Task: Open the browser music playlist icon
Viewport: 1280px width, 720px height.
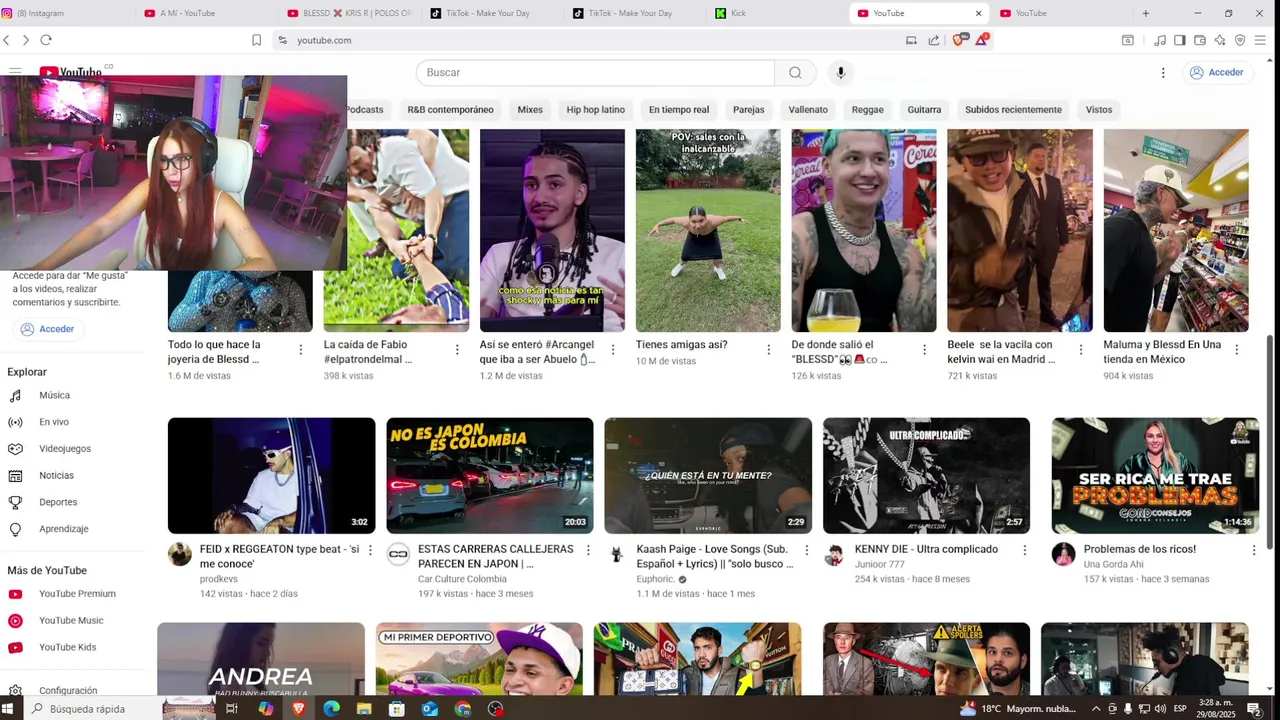Action: pos(1160,40)
